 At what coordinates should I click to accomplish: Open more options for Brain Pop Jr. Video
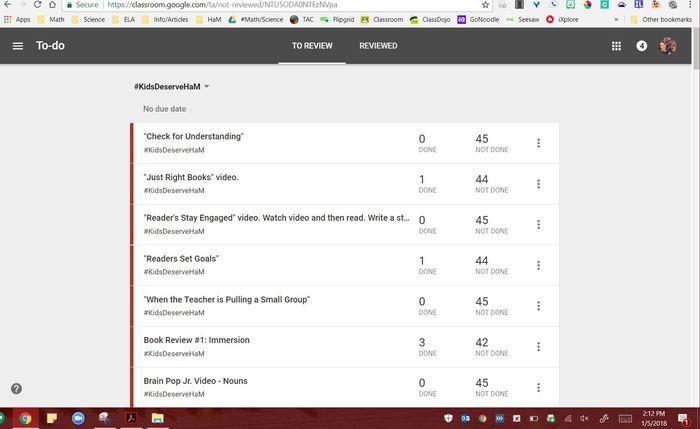pyautogui.click(x=538, y=387)
